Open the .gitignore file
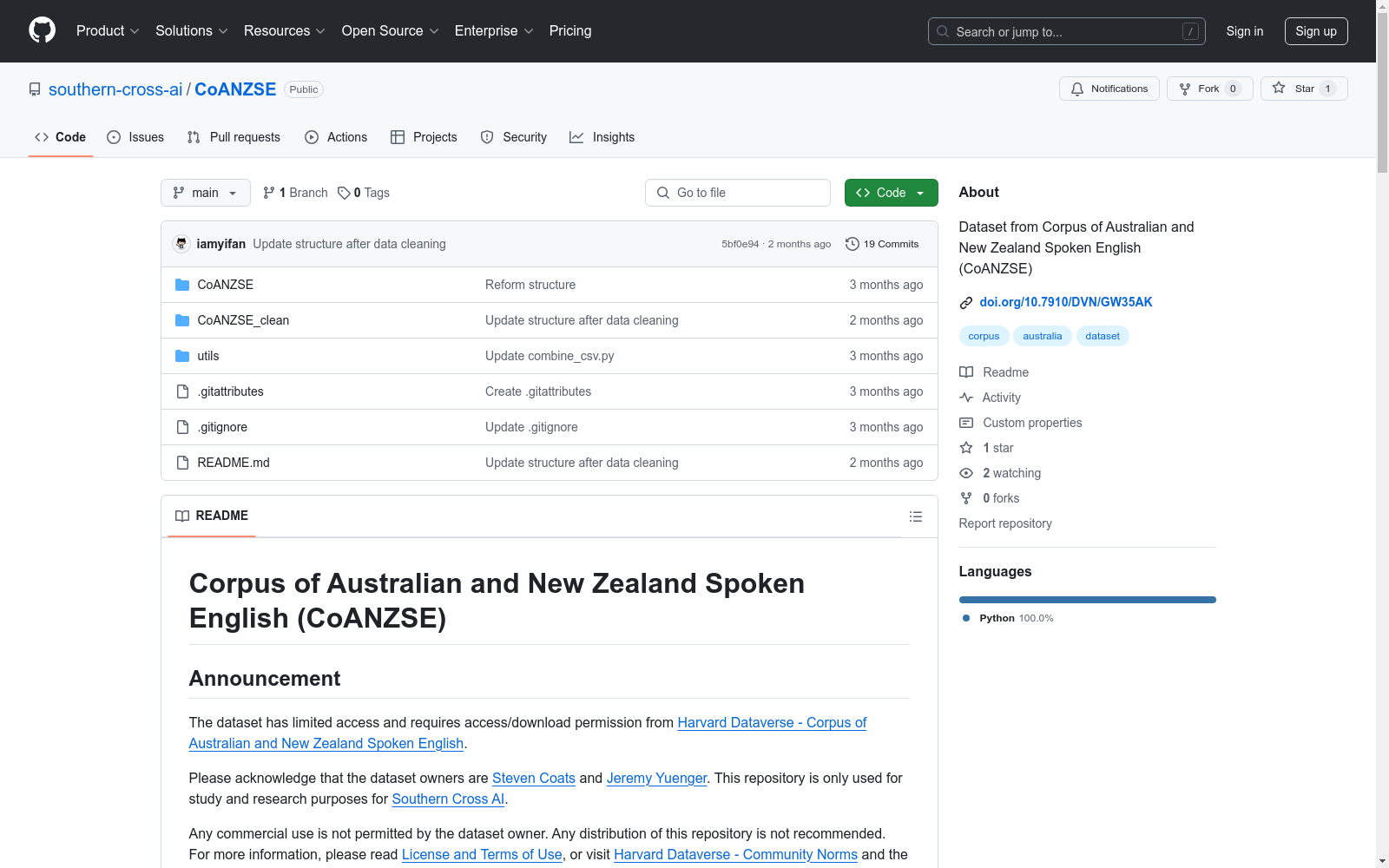 tap(222, 427)
